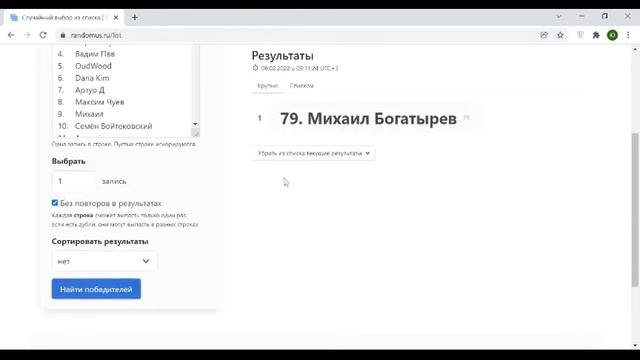Switch to the 'Списком' tab
This screenshot has width=640, height=360.
tap(302, 86)
